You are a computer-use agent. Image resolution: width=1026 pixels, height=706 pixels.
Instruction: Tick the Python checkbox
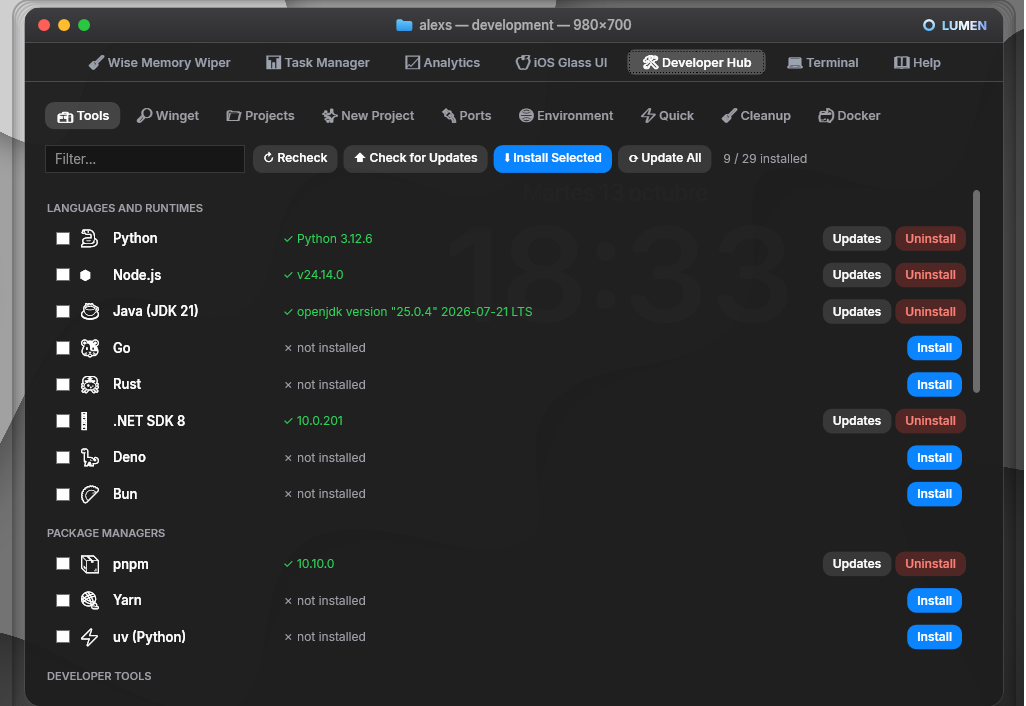[63, 239]
